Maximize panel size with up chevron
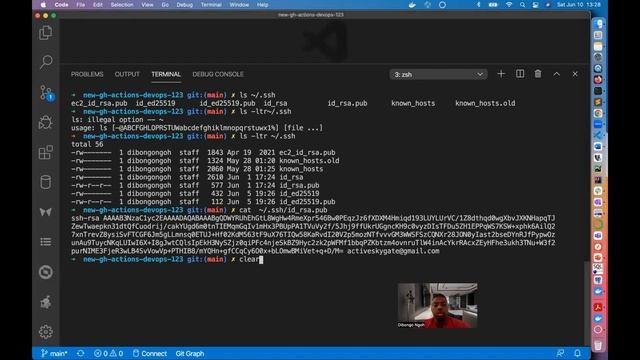The width and height of the screenshot is (640, 360). (556, 74)
